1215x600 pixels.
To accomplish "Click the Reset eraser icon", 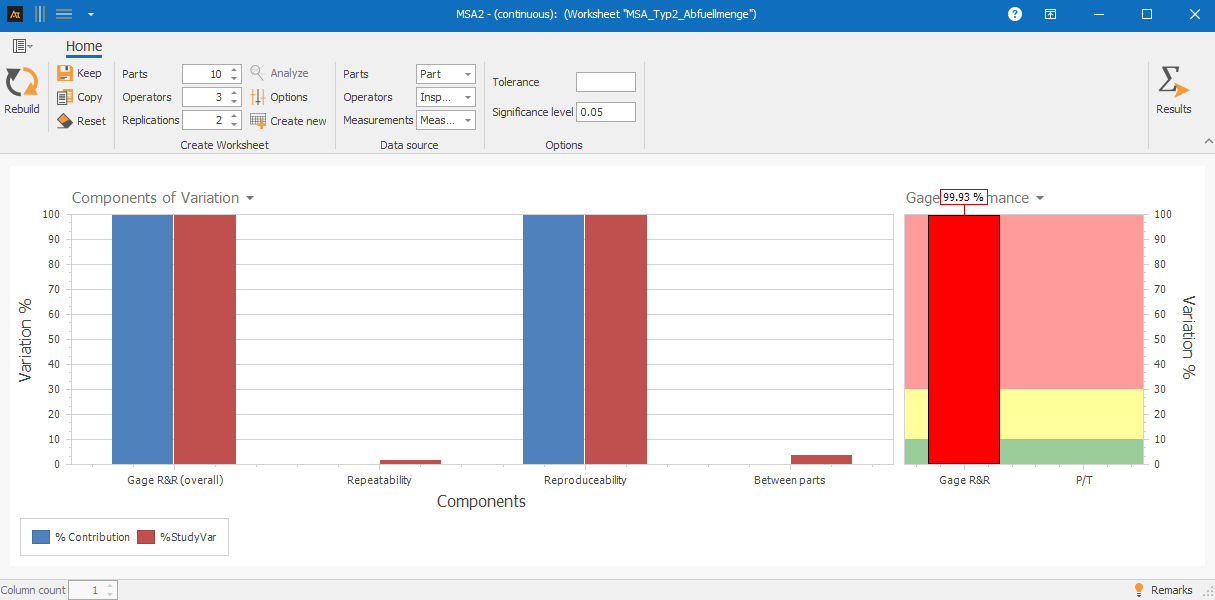I will tap(65, 121).
